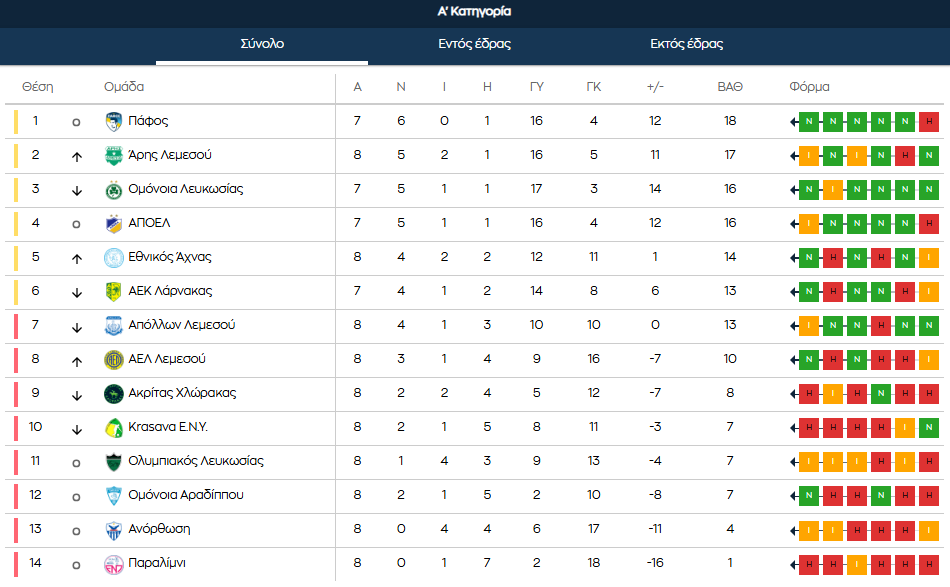
Task: Click the Πάφος team crest icon
Action: pos(114,121)
